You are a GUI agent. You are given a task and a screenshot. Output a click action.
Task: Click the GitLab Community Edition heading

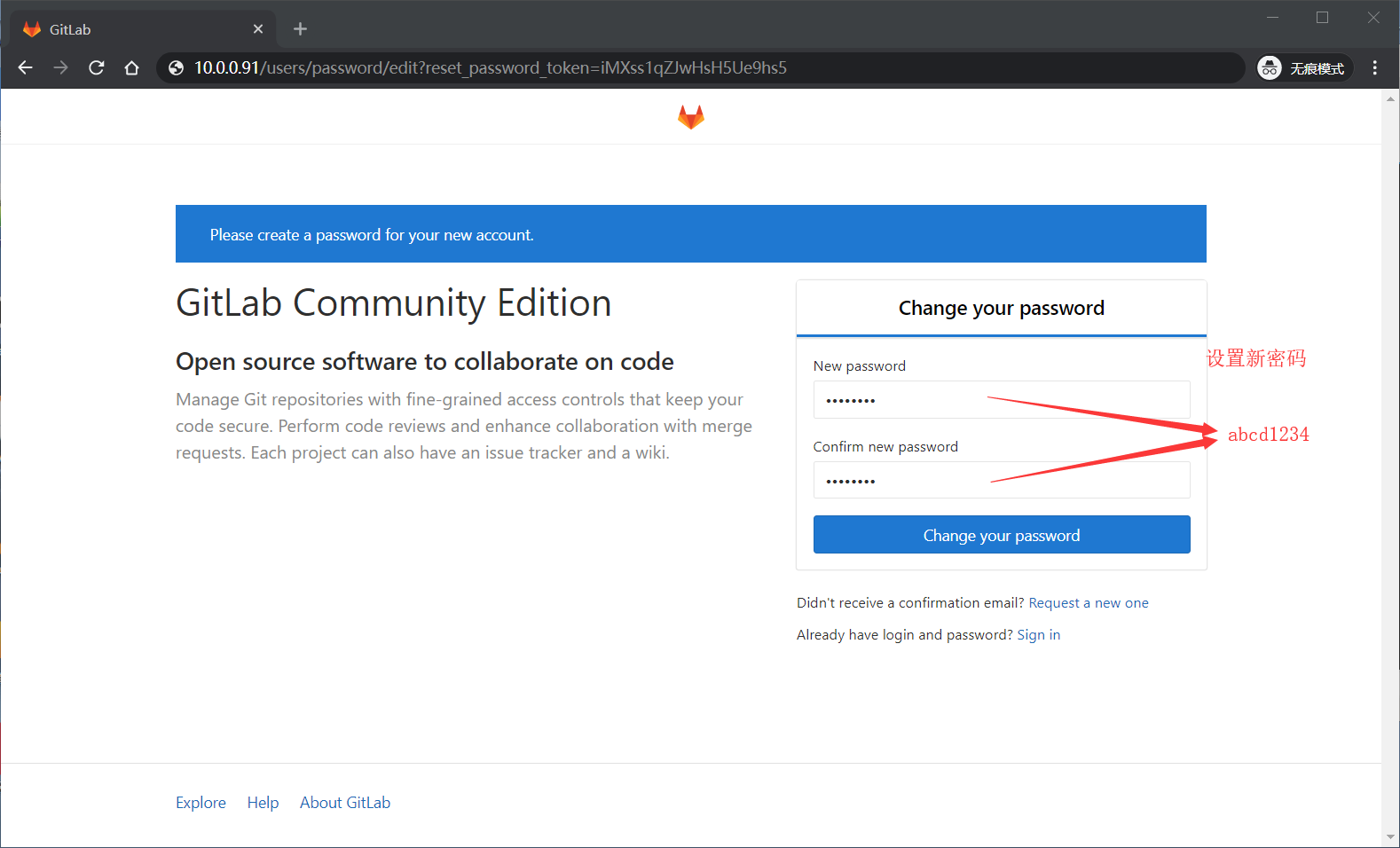click(394, 303)
